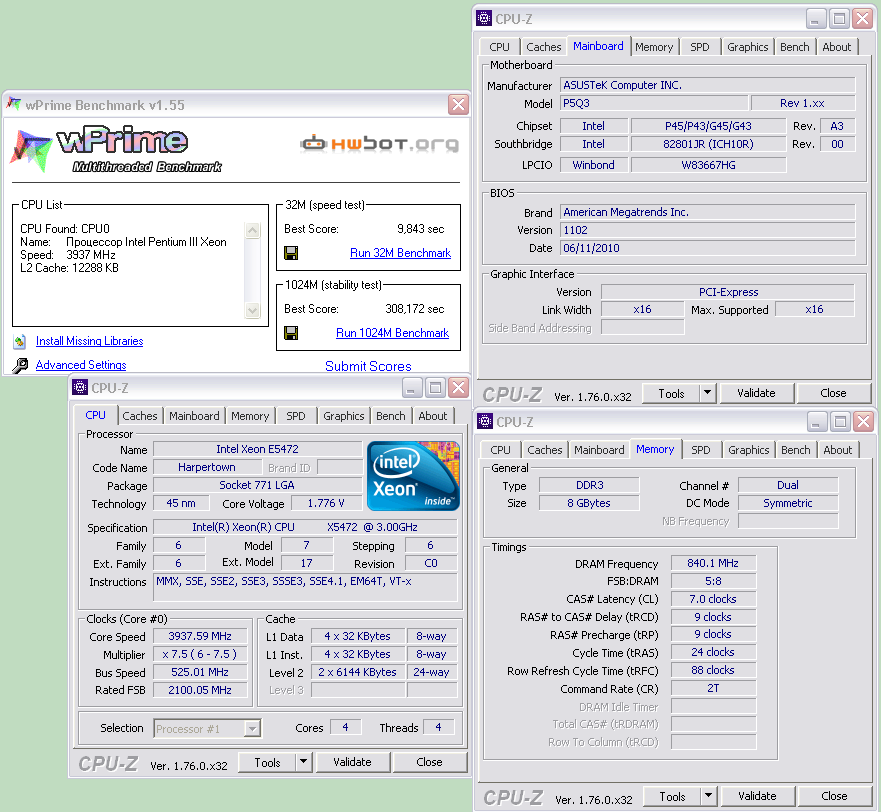Switch to Memory tab in CPU window
Screen dimensions: 881x812
250,416
